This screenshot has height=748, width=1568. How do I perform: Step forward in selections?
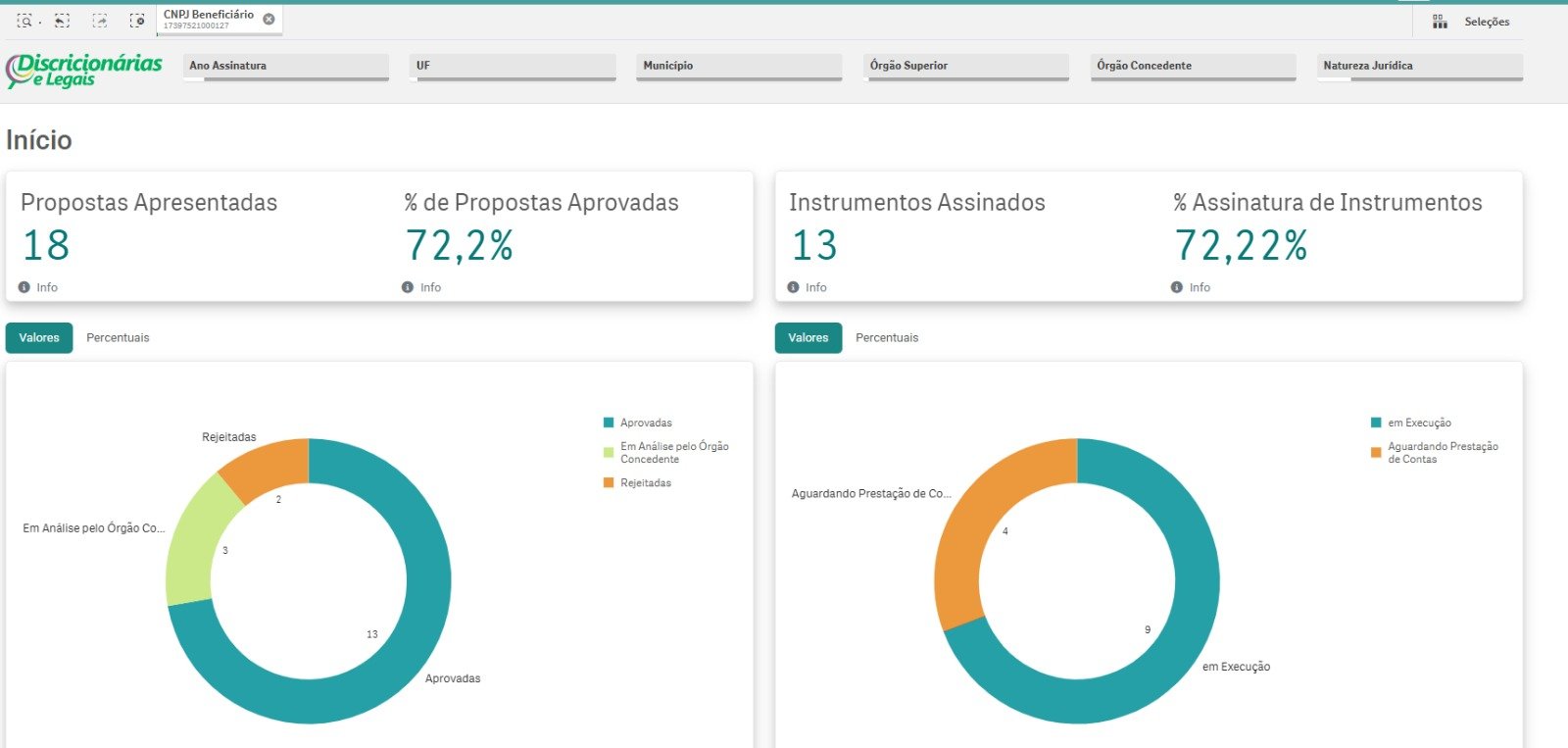coord(100,20)
